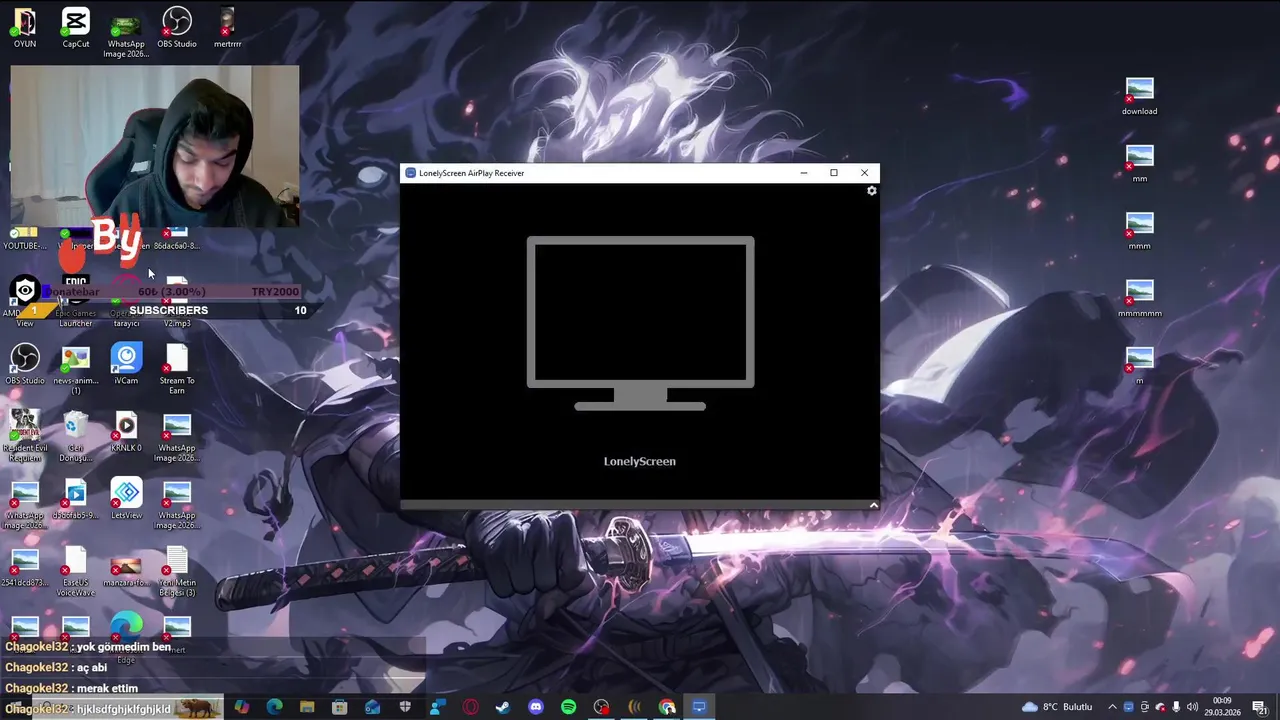1280x720 pixels.
Task: Click the active LonelyScreen taskbar button
Action: tap(699, 707)
